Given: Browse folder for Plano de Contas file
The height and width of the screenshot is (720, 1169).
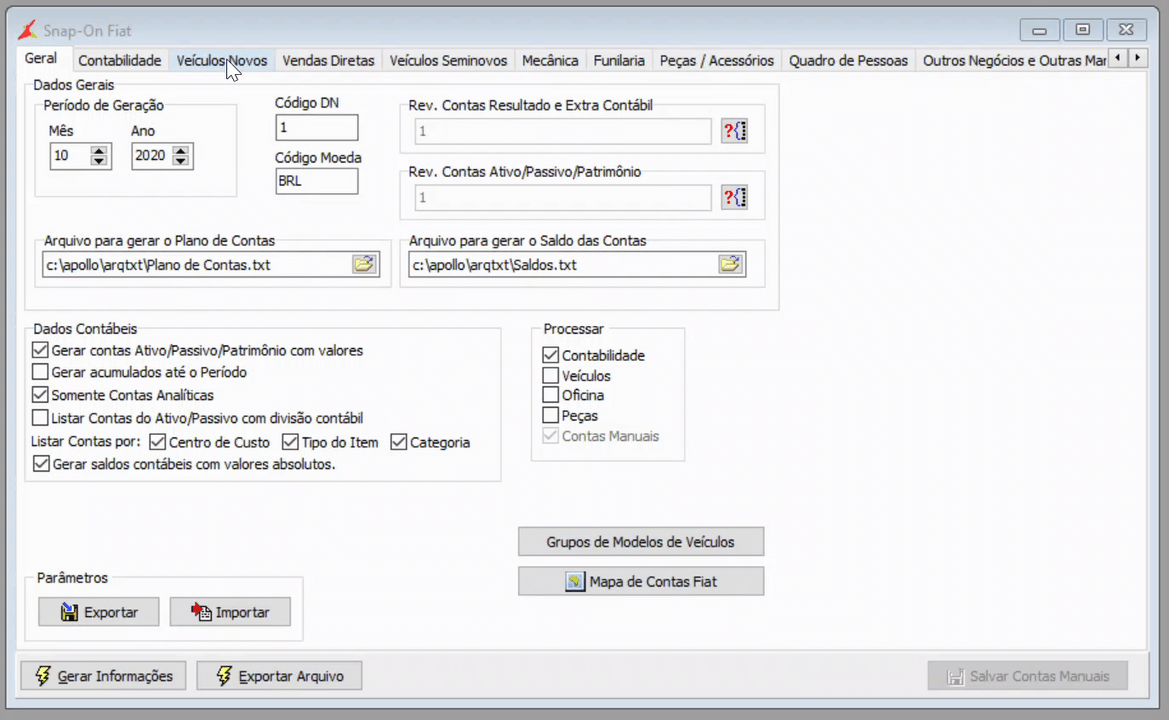Looking at the screenshot, I should pyautogui.click(x=364, y=265).
